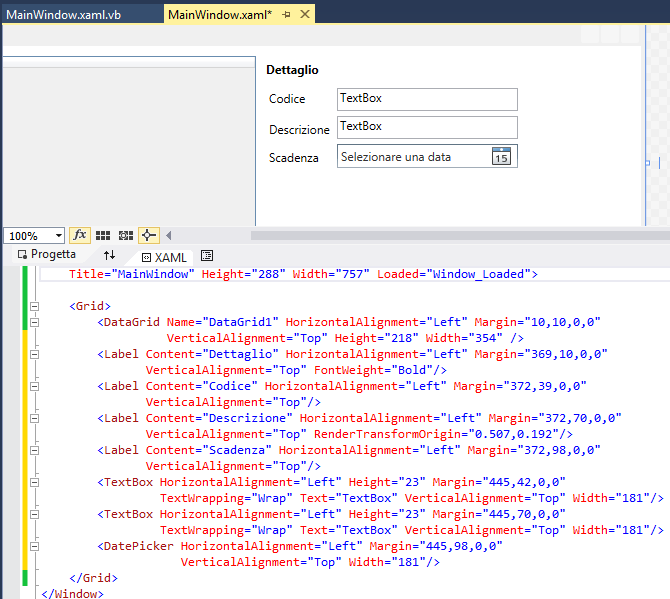Collapse the DatePicker code block
This screenshot has width=670, height=599.
(x=35, y=546)
